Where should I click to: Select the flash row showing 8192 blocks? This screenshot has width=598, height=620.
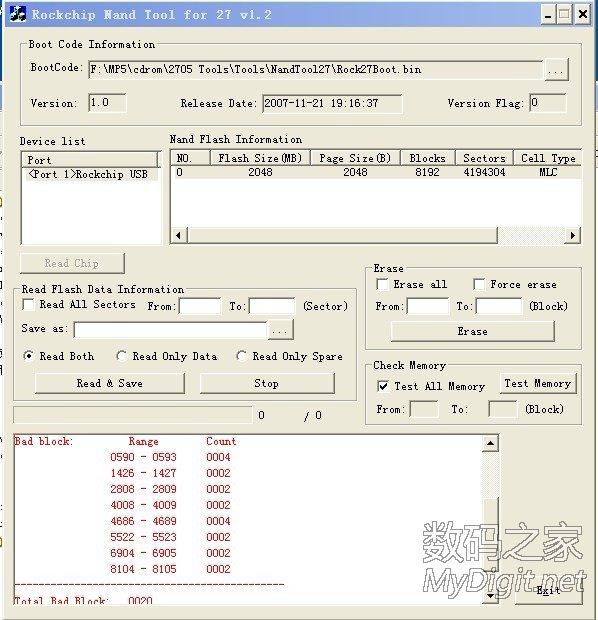click(x=376, y=172)
